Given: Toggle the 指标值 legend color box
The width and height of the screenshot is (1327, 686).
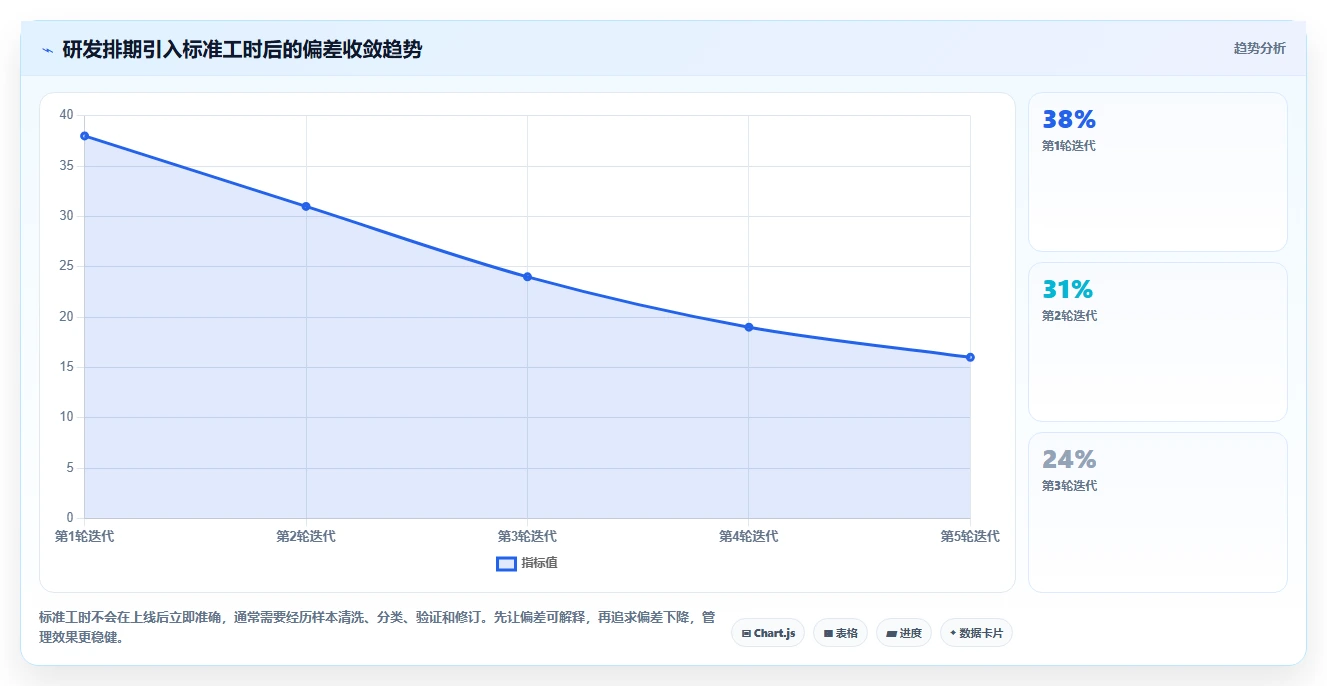Looking at the screenshot, I should point(506,563).
